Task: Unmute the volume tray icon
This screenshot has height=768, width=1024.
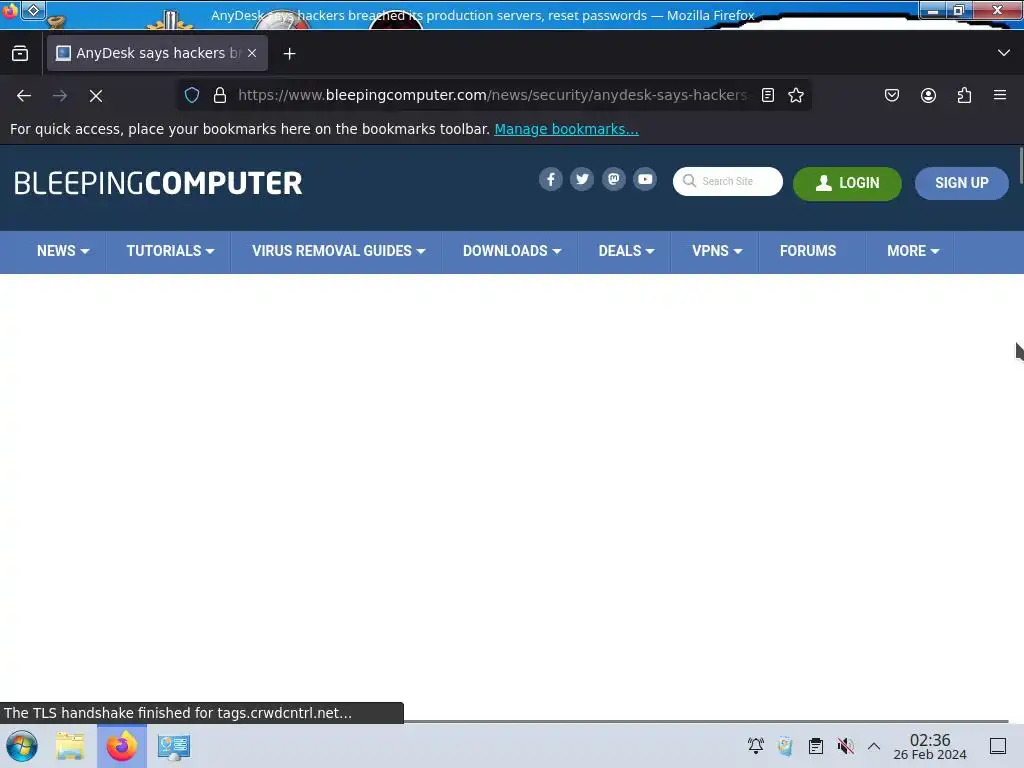Action: (846, 746)
